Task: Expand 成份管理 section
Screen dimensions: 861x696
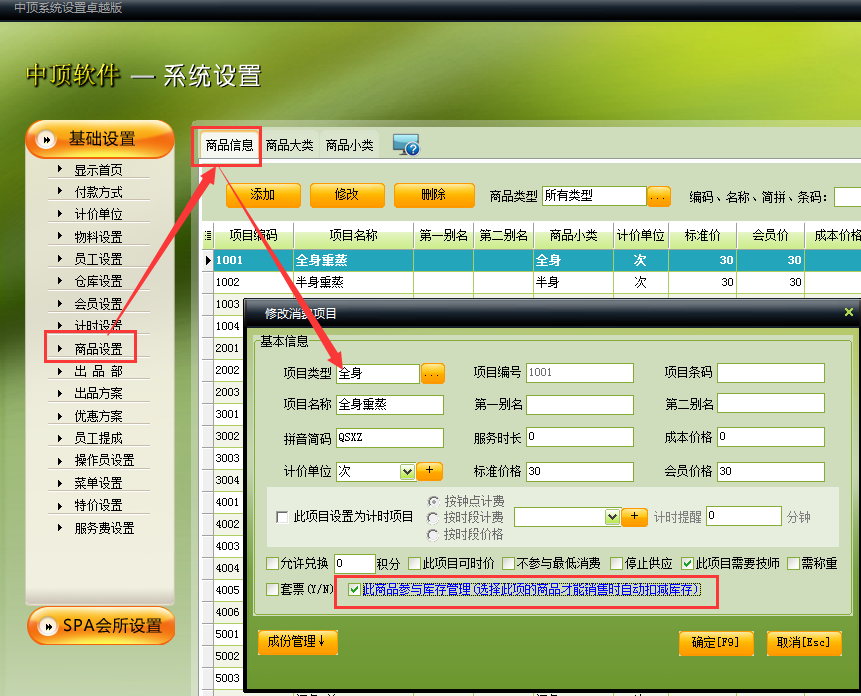Action: point(298,642)
